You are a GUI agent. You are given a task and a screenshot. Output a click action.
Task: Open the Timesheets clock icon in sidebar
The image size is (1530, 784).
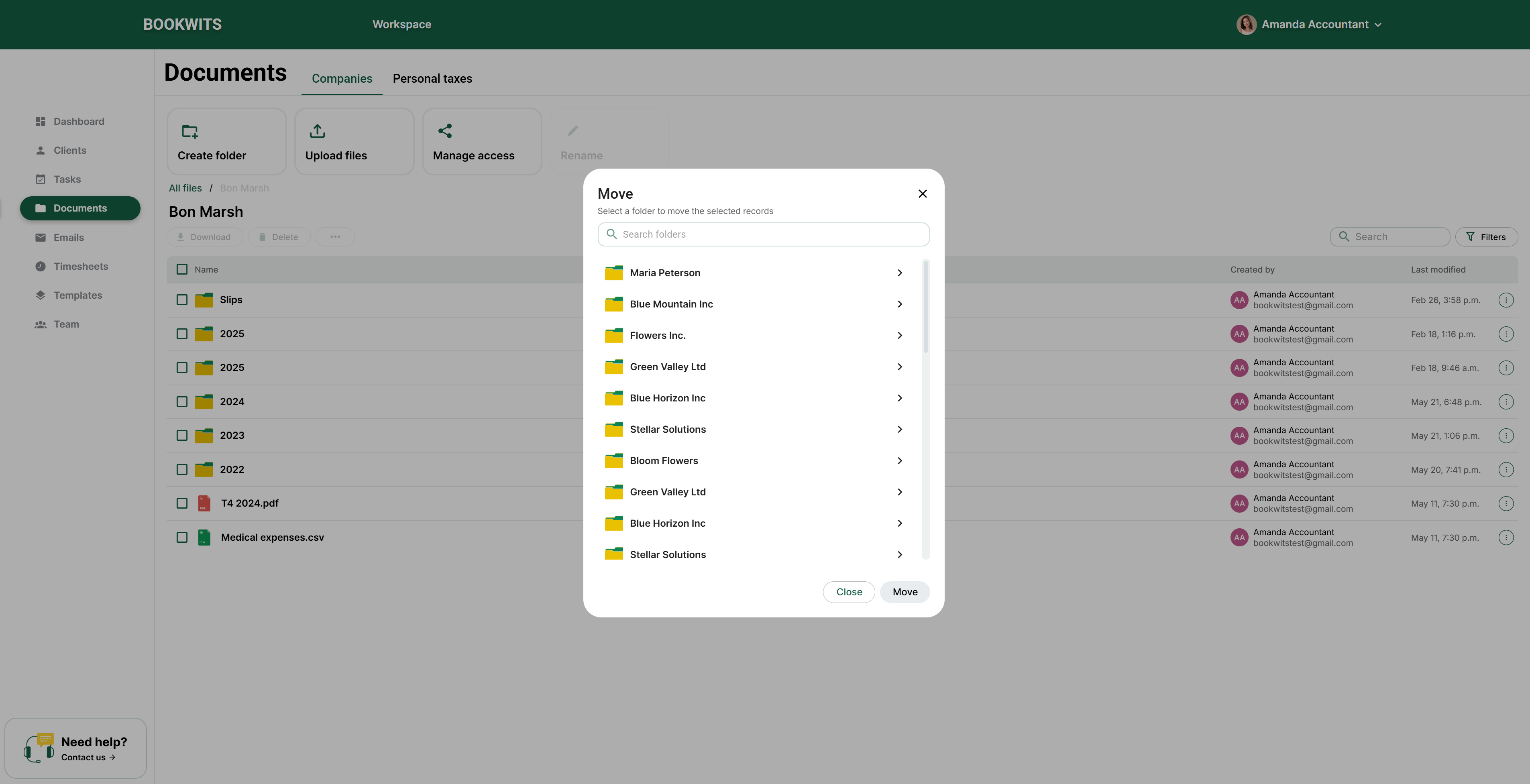[41, 266]
